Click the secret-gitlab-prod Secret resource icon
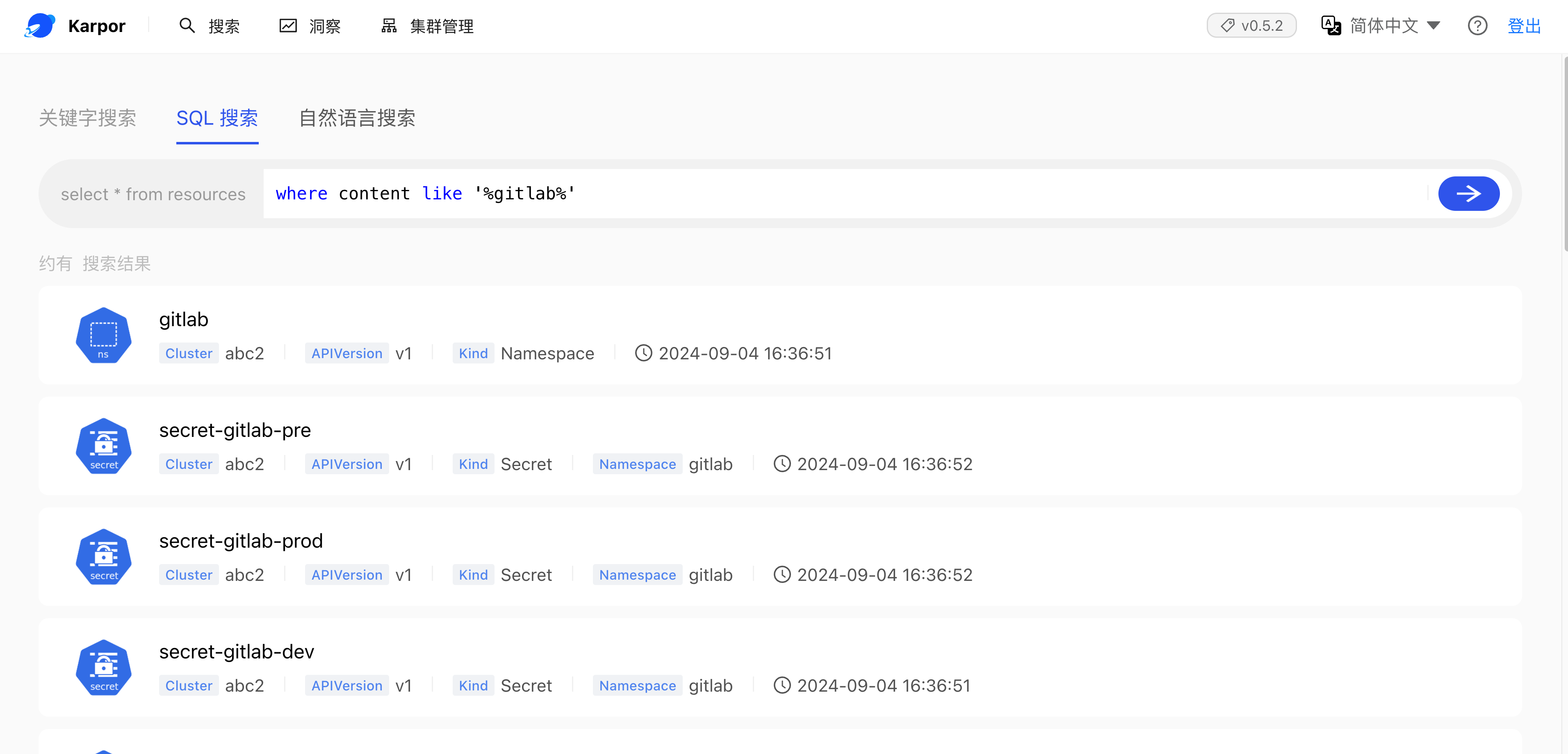The image size is (1568, 754). (x=104, y=557)
